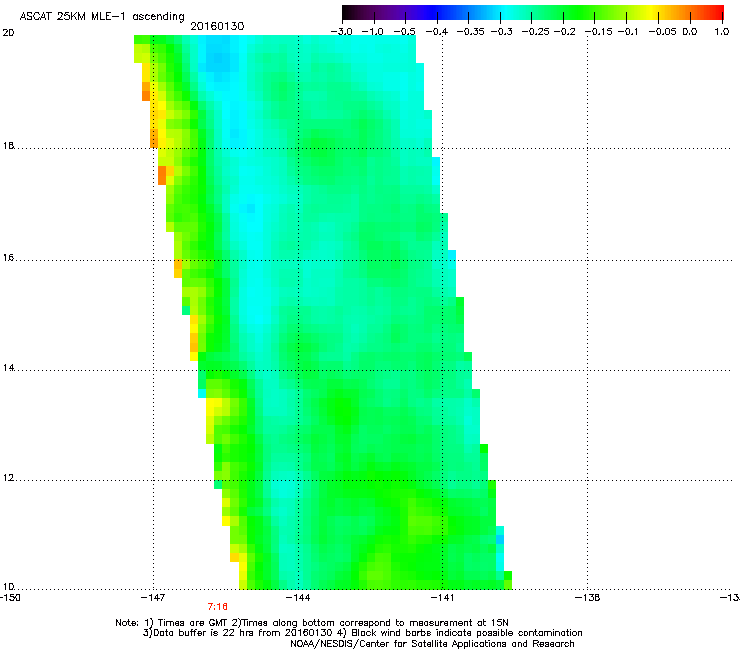Click the latitude axis label 20
The image size is (740, 650).
8,33
